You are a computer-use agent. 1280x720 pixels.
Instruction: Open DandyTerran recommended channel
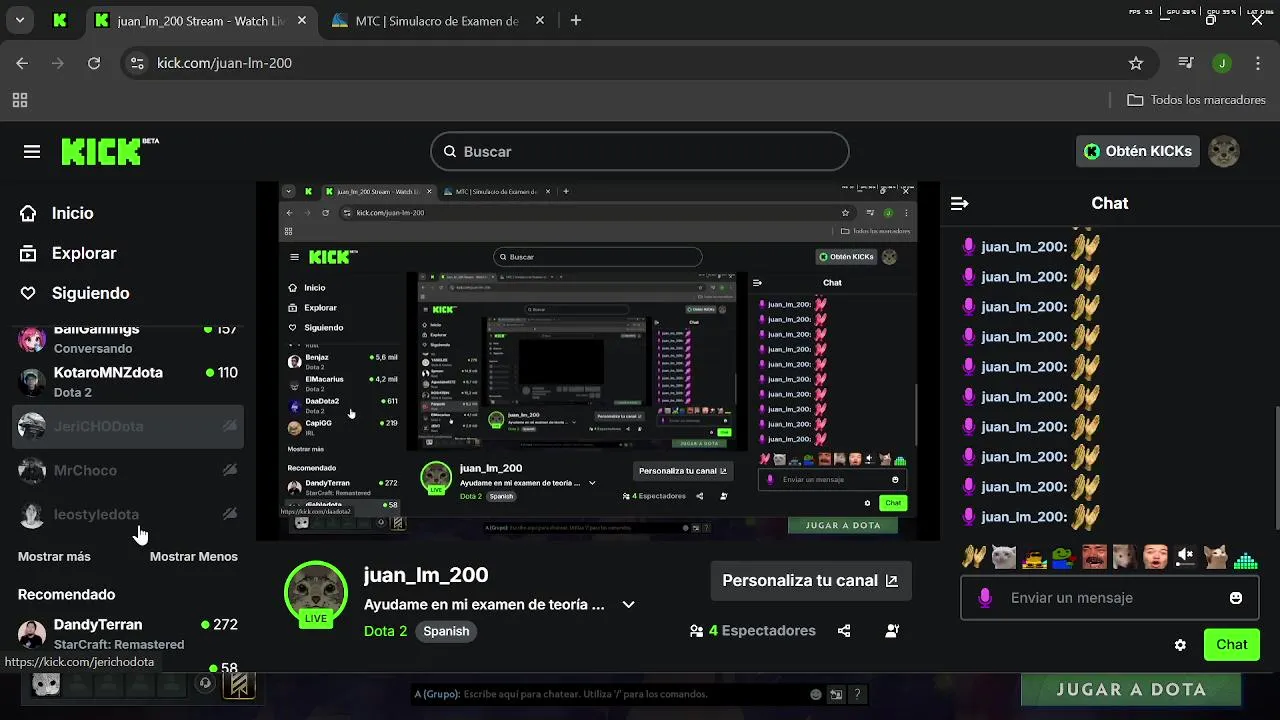[x=128, y=633]
